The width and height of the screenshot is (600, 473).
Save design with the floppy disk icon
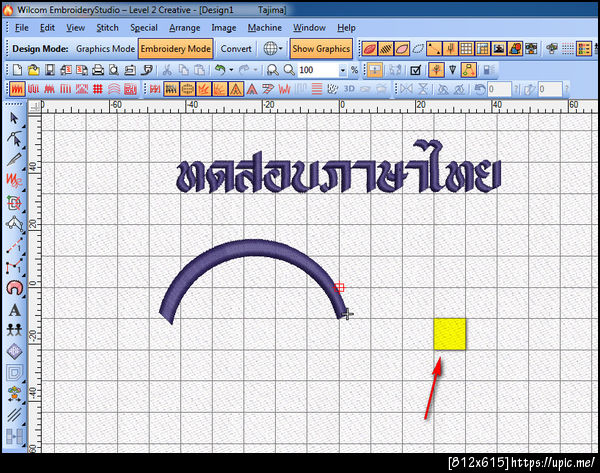click(50, 70)
